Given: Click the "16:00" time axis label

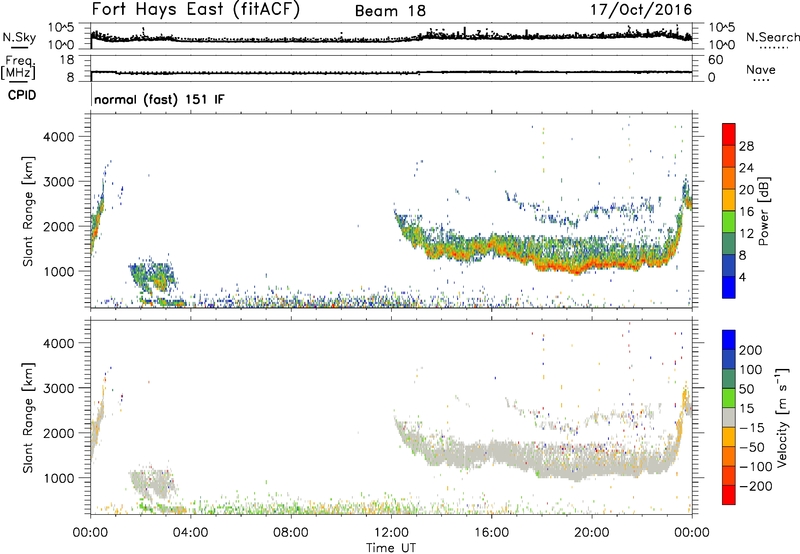Looking at the screenshot, I should [491, 533].
